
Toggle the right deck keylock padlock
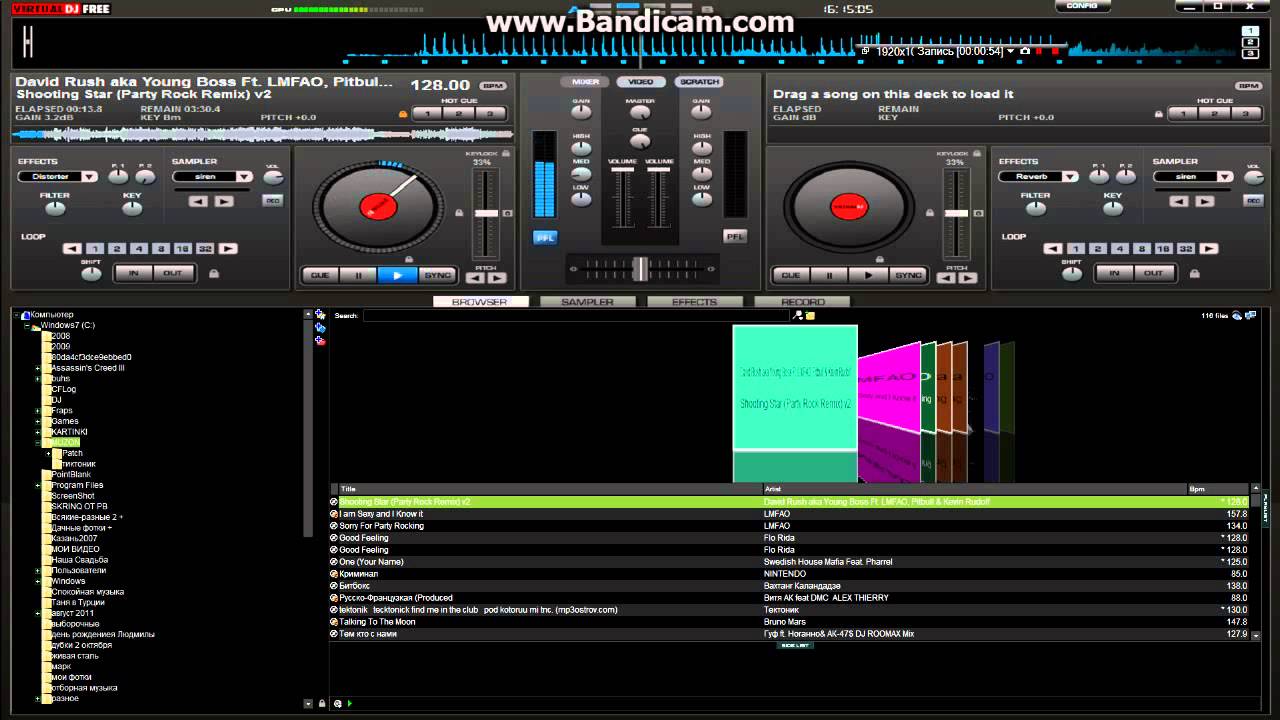click(x=976, y=154)
